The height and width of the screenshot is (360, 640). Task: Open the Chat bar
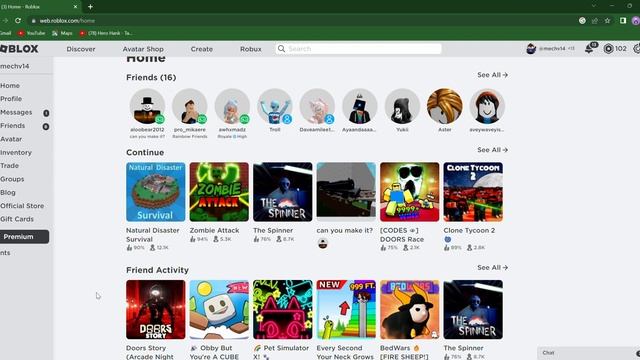[589, 353]
